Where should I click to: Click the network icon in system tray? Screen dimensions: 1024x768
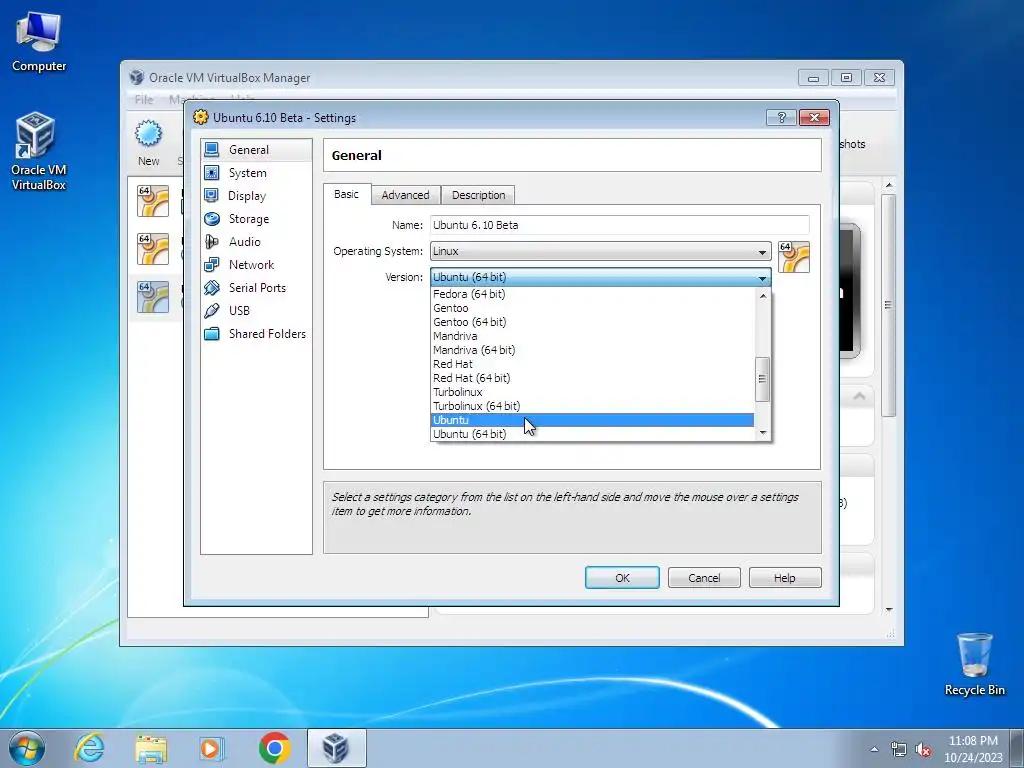point(899,750)
